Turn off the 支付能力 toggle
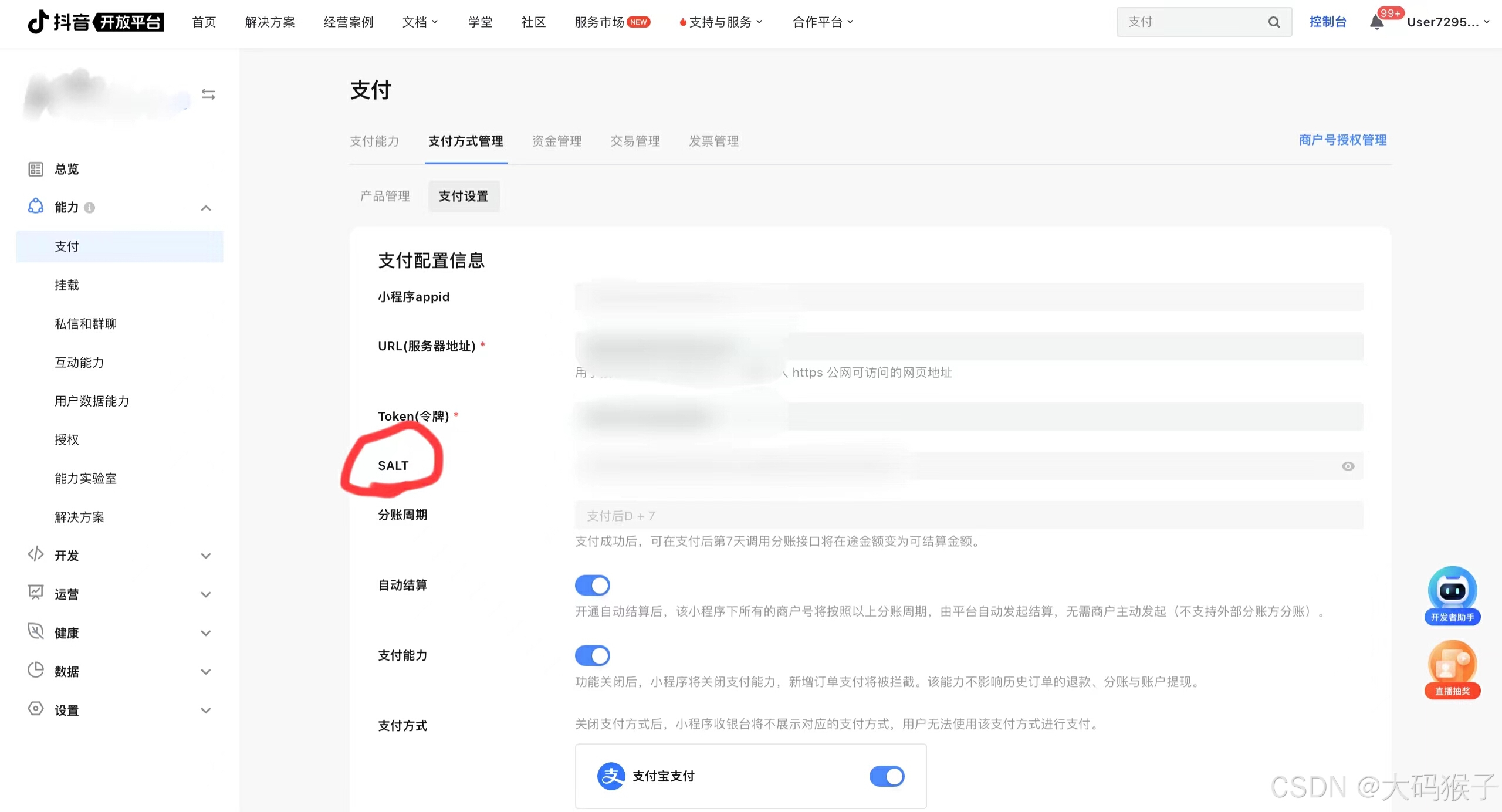Image resolution: width=1502 pixels, height=812 pixels. pos(593,655)
